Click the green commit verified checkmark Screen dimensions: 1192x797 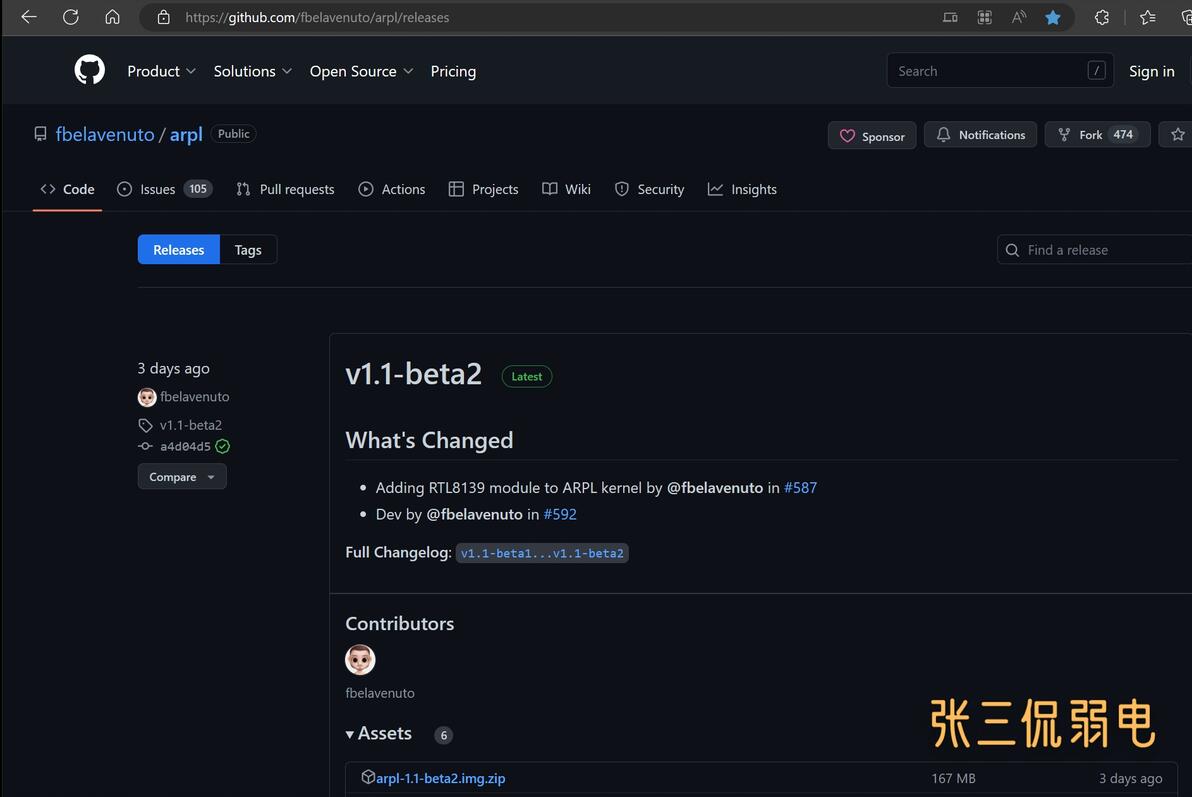(x=223, y=446)
